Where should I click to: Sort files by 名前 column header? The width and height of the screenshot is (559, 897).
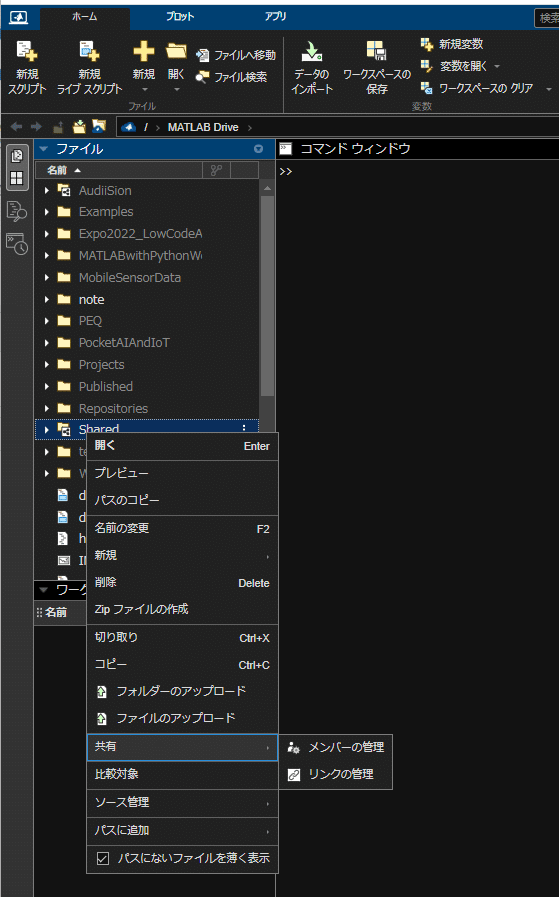coord(119,170)
